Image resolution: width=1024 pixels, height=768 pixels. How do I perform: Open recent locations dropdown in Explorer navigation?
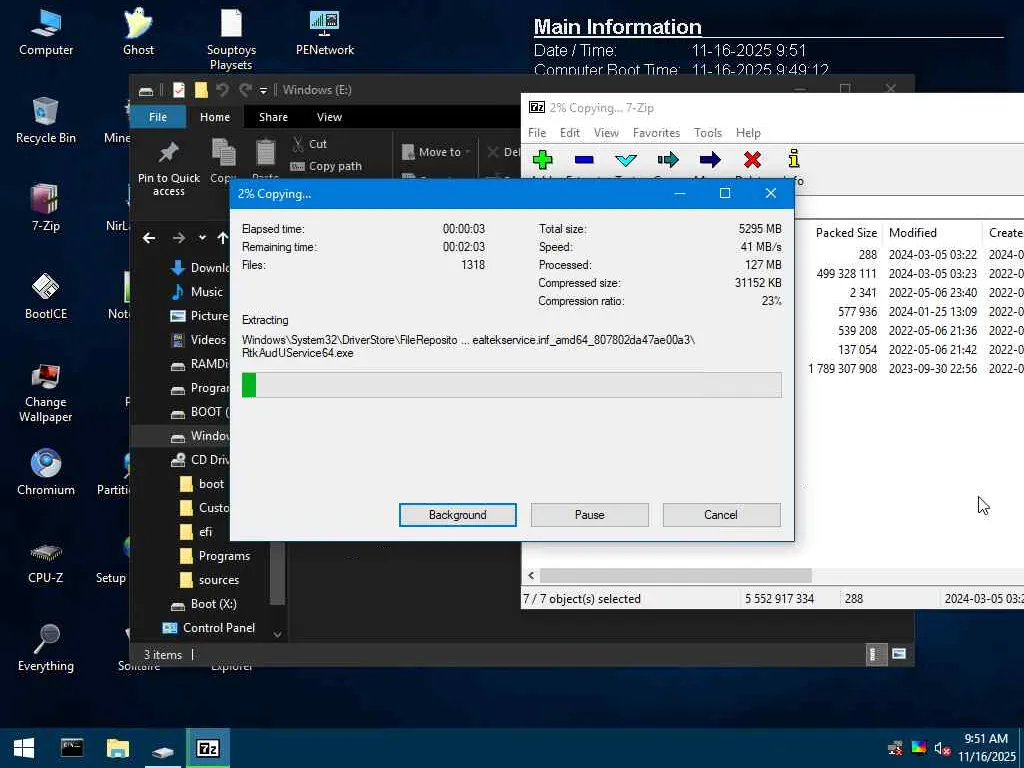click(202, 238)
